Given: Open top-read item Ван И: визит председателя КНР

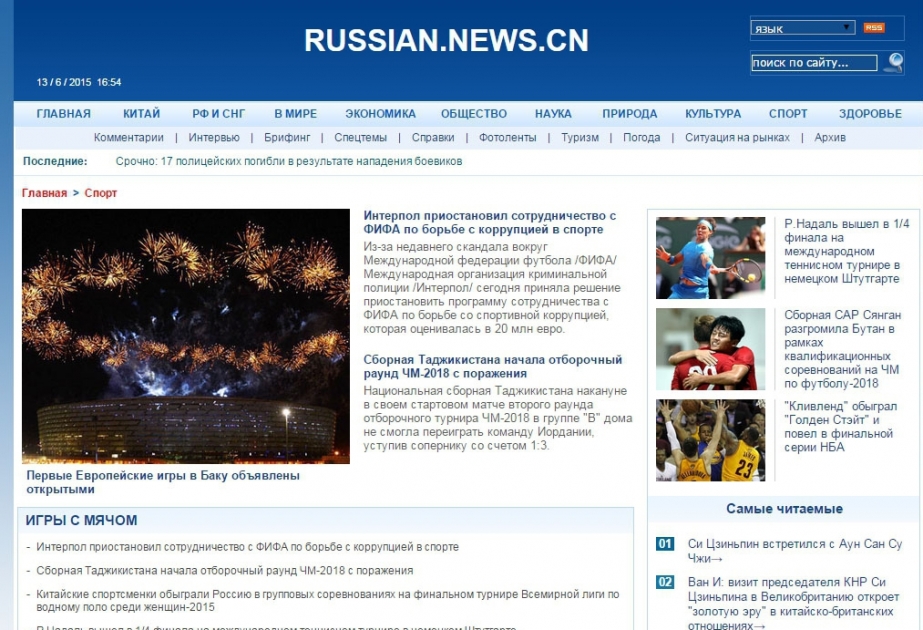Looking at the screenshot, I should point(793,603).
